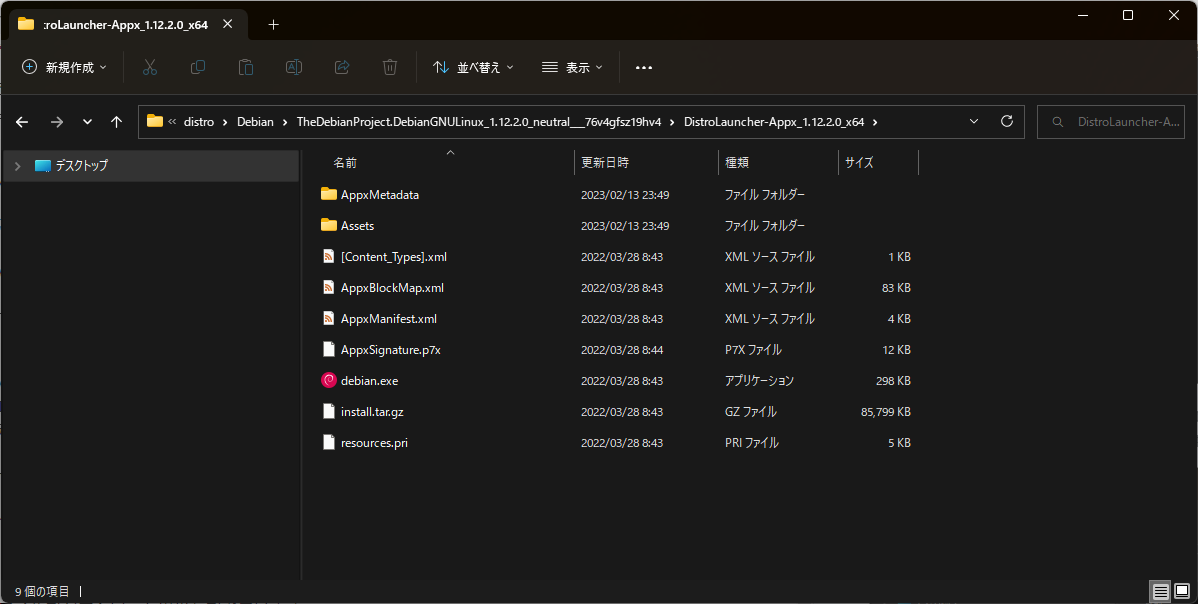Click the 9 個の項目 status text
The width and height of the screenshot is (1198, 604).
click(42, 591)
